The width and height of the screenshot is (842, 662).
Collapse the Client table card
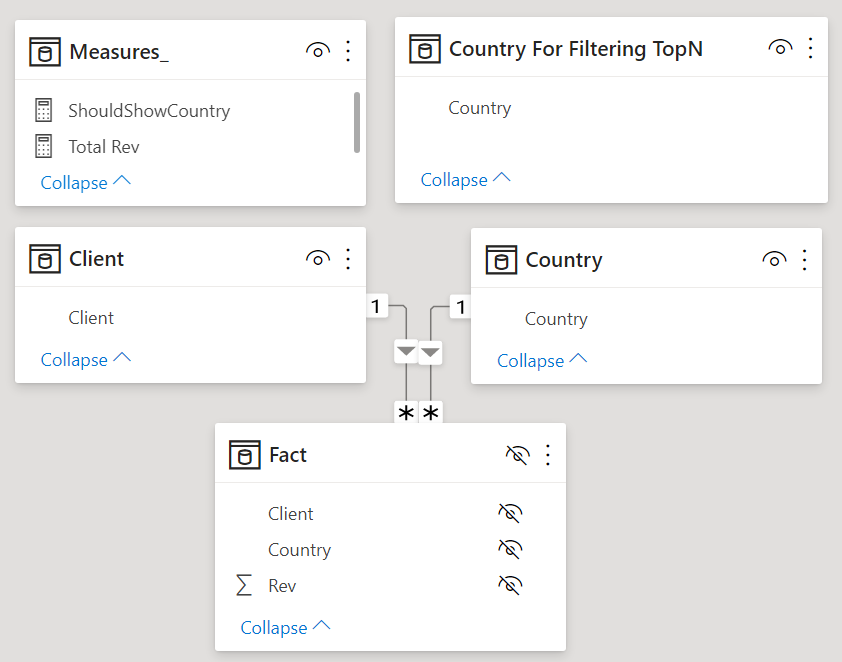tap(85, 359)
